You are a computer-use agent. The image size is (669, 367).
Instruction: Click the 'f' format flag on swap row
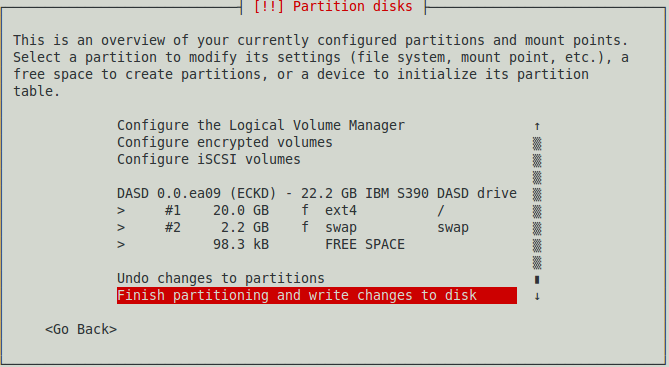point(305,227)
